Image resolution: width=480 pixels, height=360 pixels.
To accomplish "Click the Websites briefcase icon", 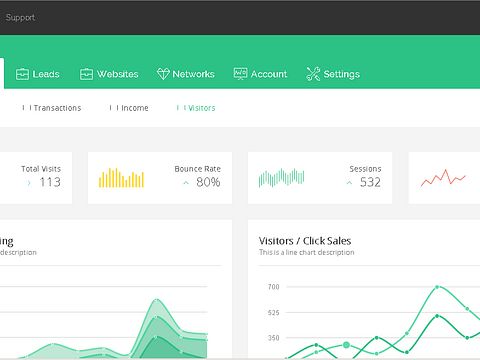I will [86, 74].
